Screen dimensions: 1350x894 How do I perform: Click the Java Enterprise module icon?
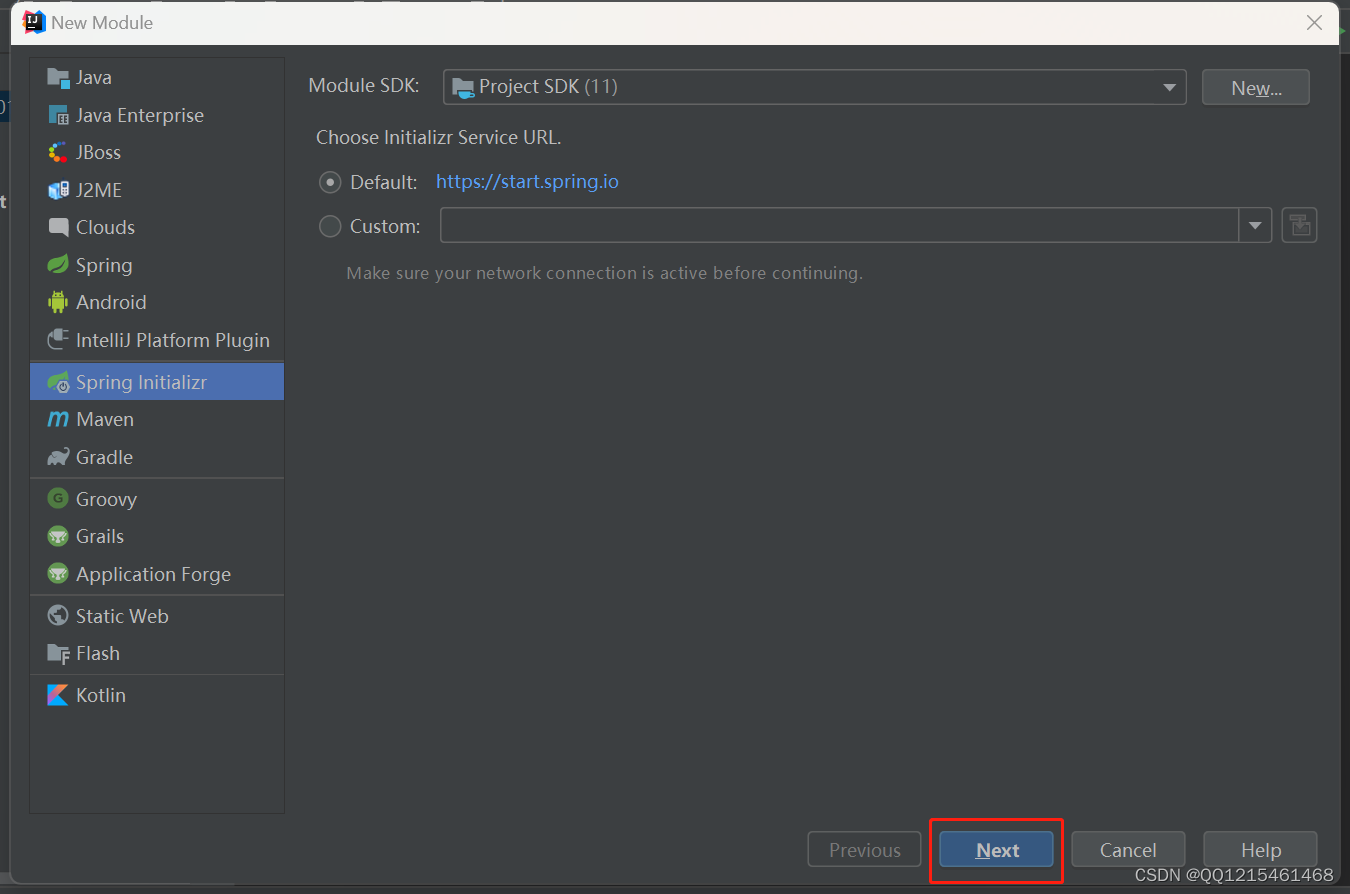pyautogui.click(x=58, y=115)
